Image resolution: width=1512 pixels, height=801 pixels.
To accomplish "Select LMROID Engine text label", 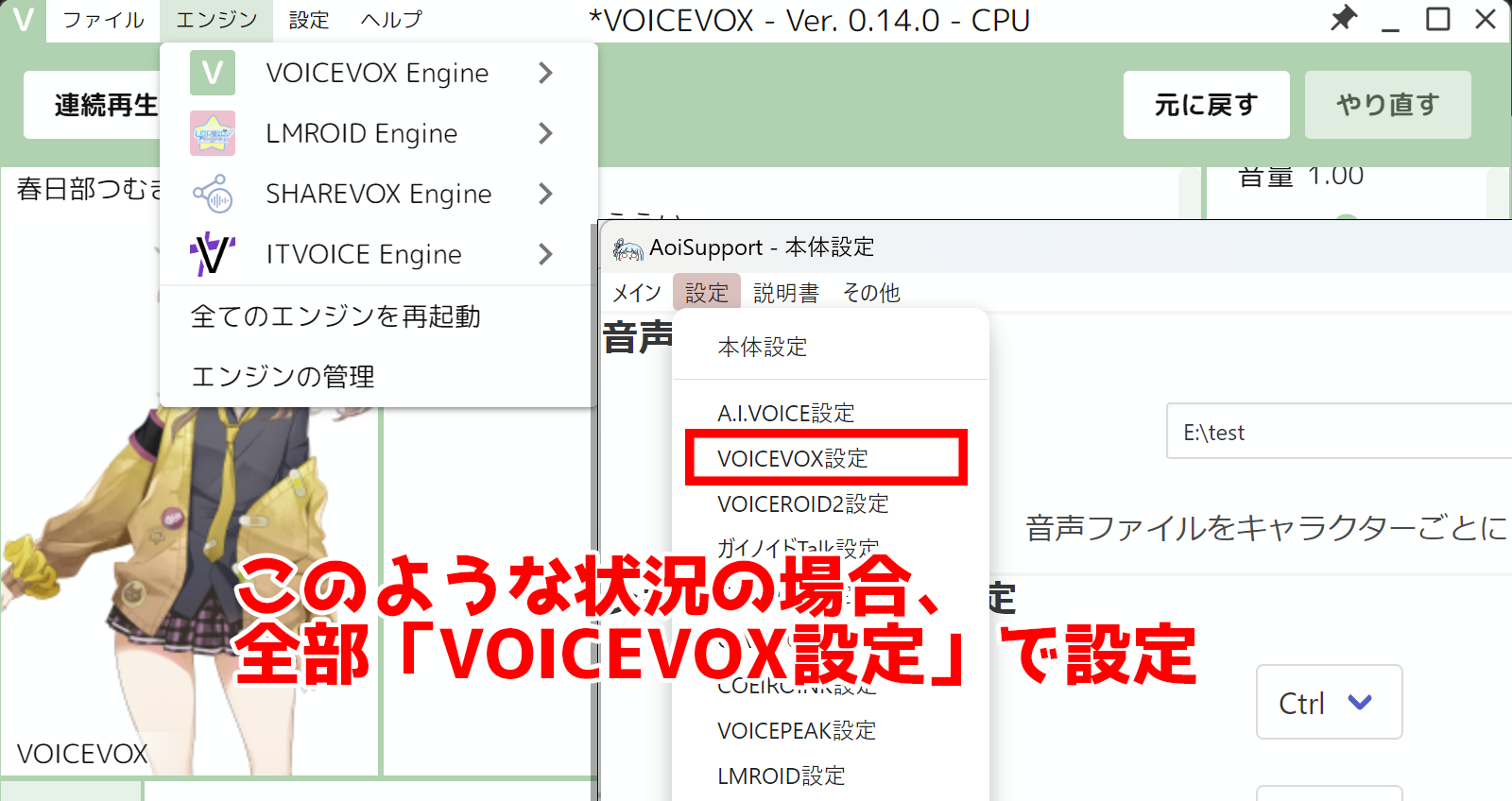I will click(x=361, y=133).
